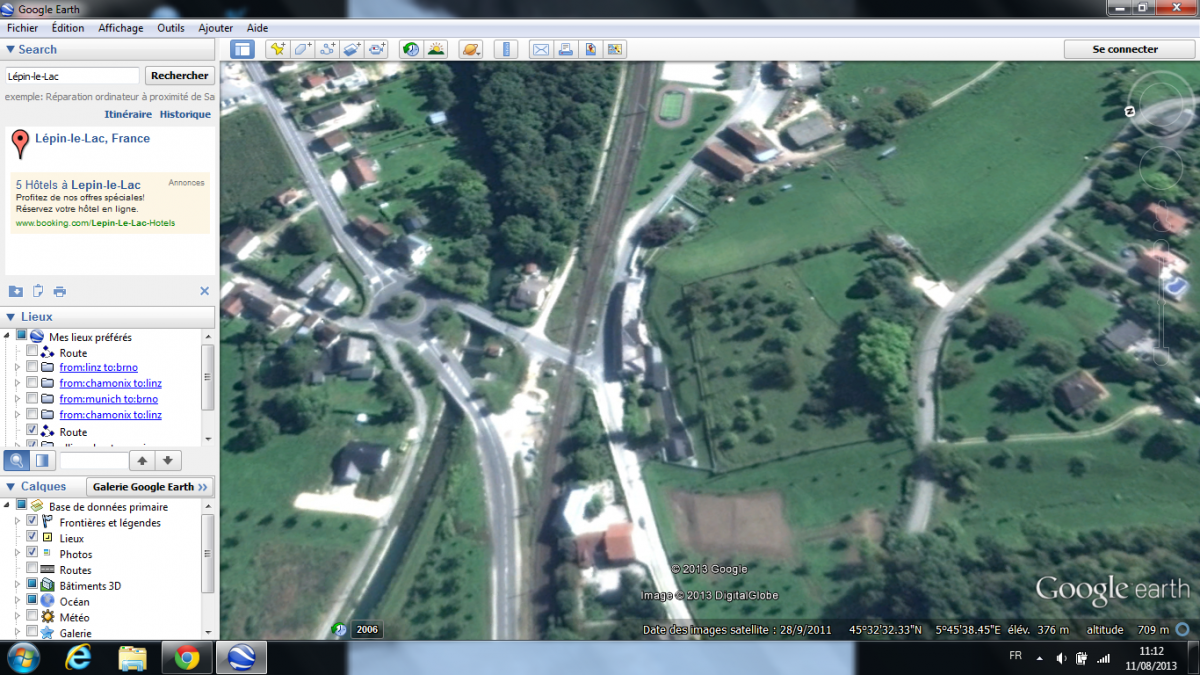Click the Lépin-le-Lac search input field
The image size is (1200, 675).
(x=72, y=76)
